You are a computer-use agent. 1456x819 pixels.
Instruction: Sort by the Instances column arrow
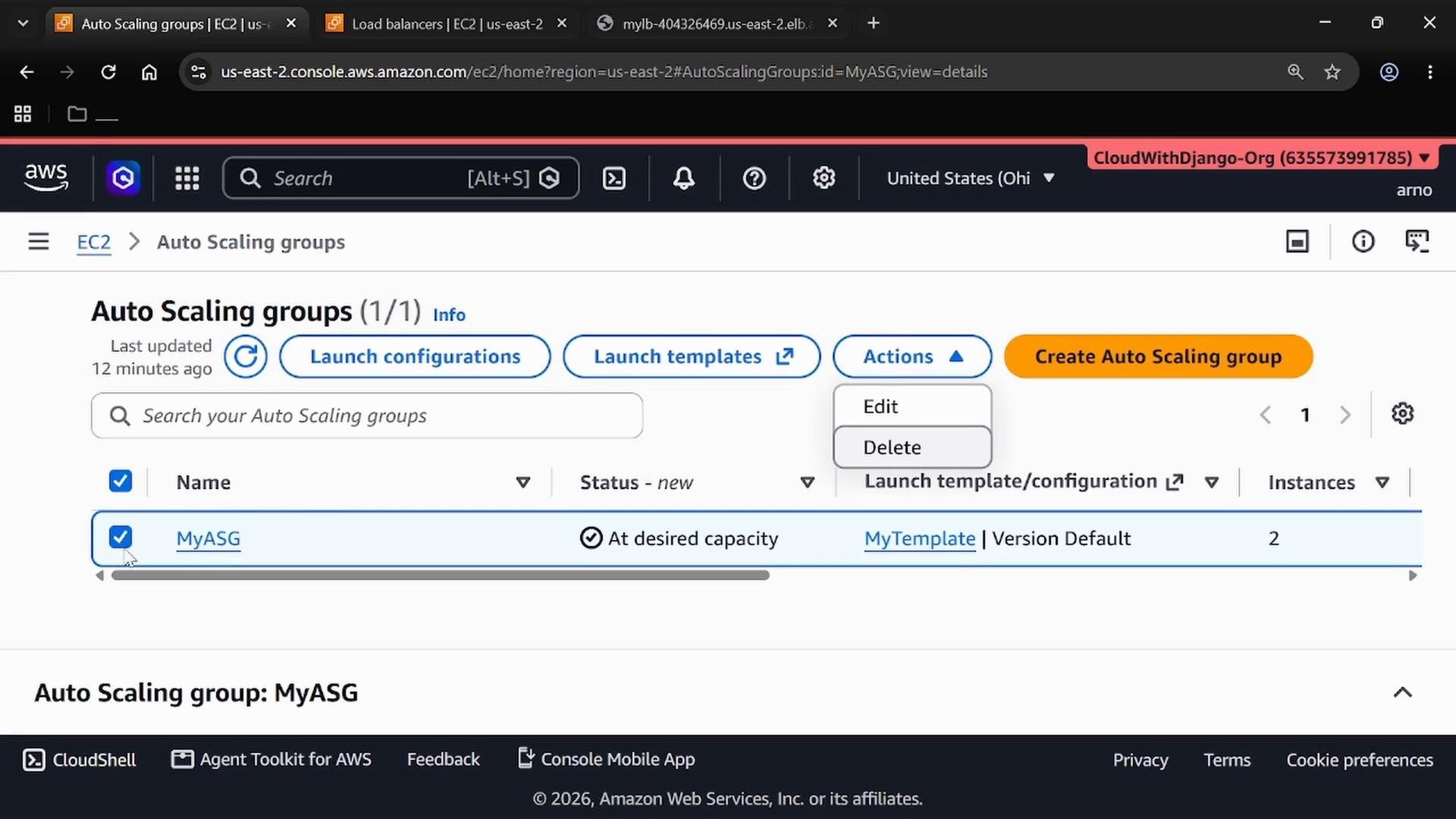(1382, 482)
